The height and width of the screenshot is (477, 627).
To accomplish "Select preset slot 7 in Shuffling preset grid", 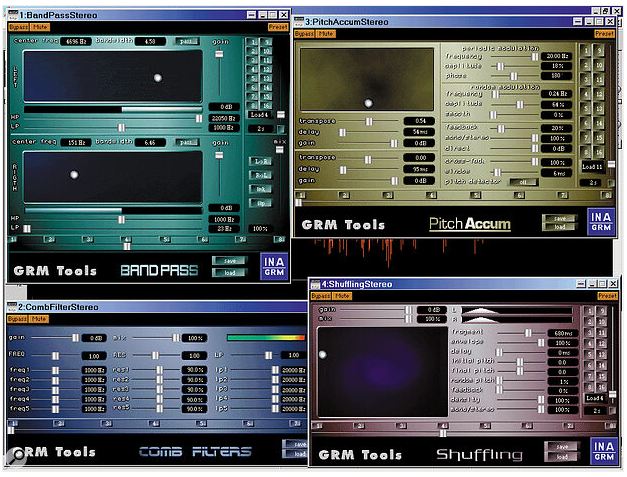I will click(589, 376).
